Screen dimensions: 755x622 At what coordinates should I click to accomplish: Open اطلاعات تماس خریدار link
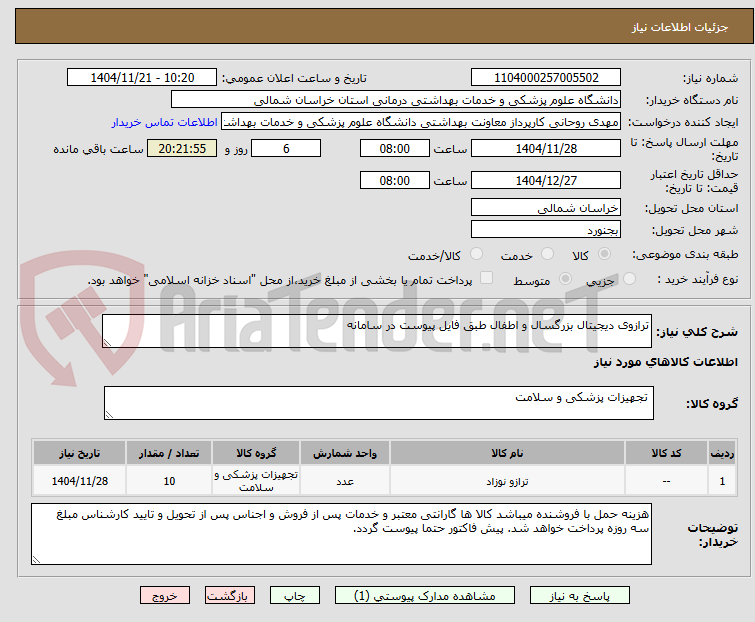[x=164, y=122]
